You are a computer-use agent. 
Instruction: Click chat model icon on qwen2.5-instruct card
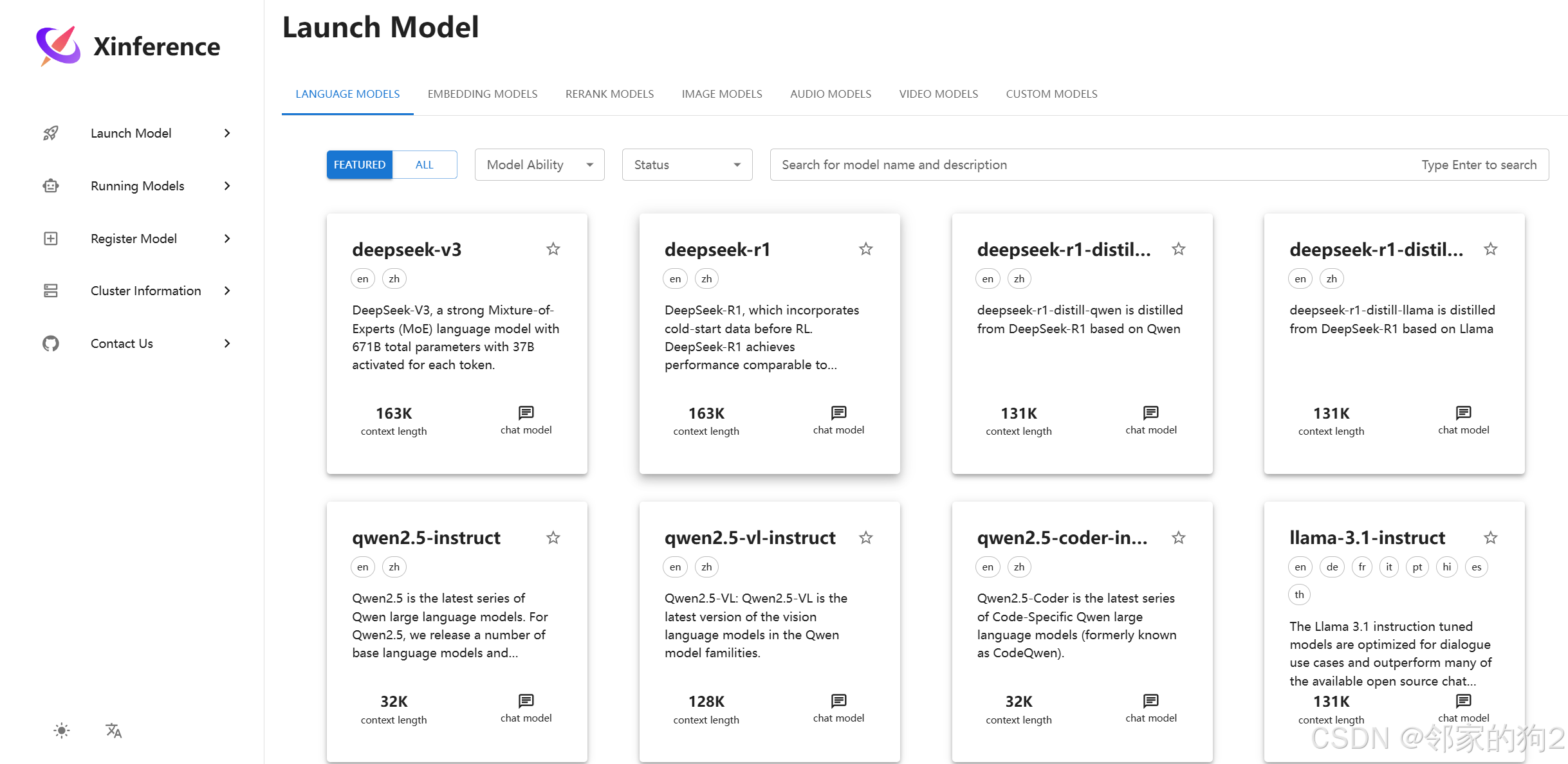point(526,700)
